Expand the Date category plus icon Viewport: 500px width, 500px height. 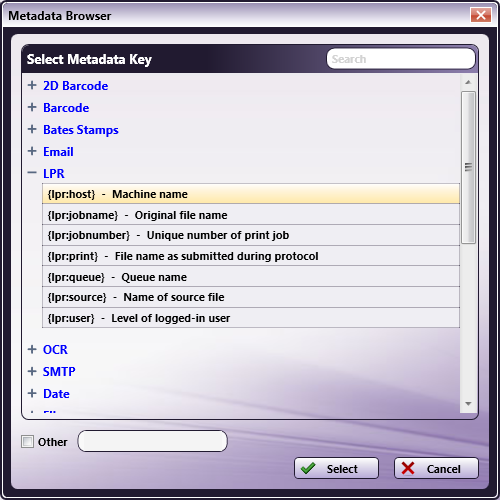click(x=32, y=393)
